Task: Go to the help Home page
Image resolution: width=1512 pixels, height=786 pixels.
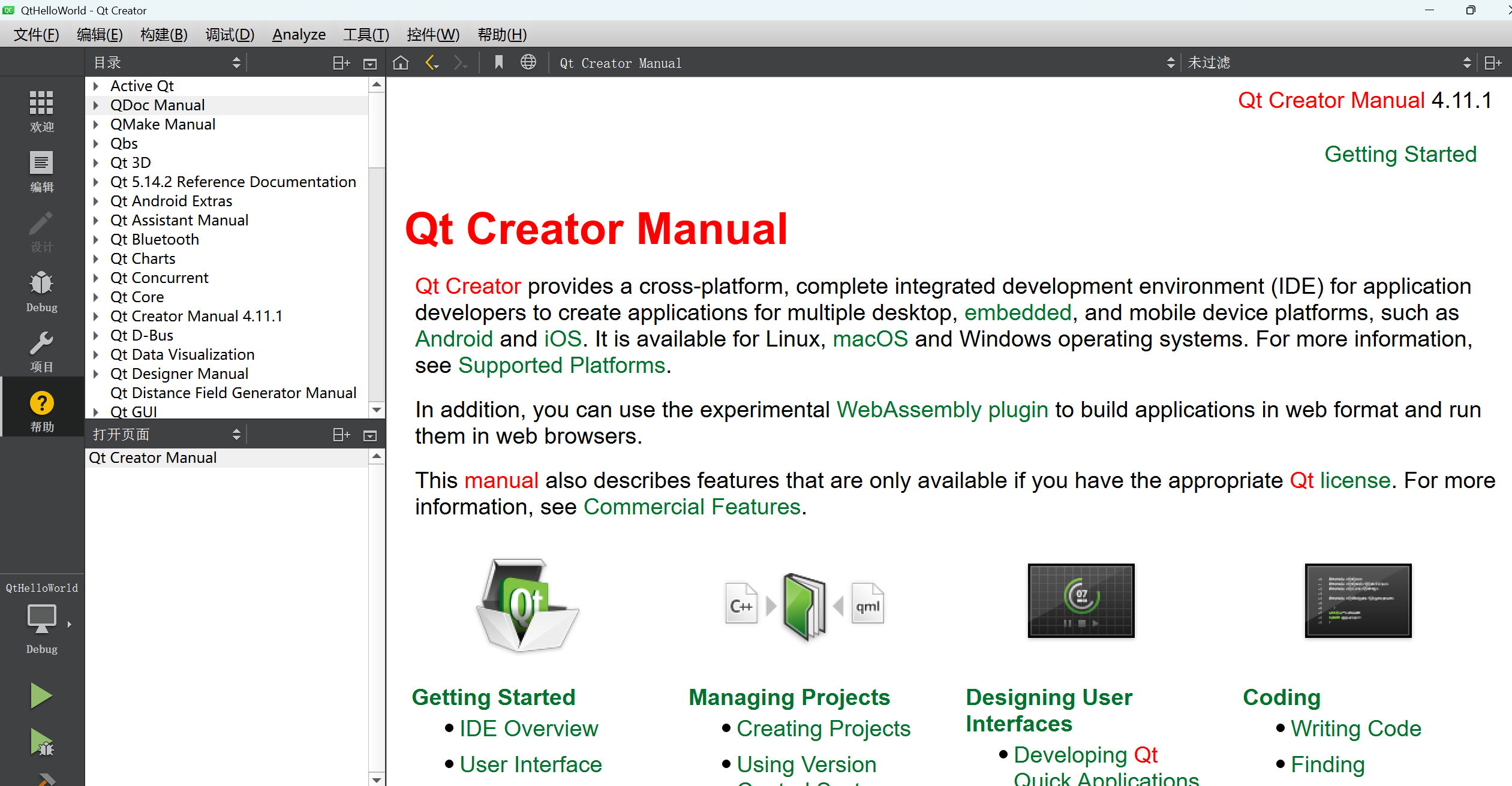Action: coord(401,62)
